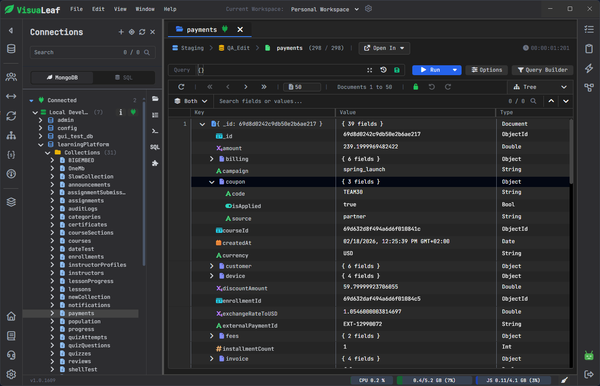
Task: Select the quizAttempts collection
Action: pyautogui.click(x=88, y=337)
